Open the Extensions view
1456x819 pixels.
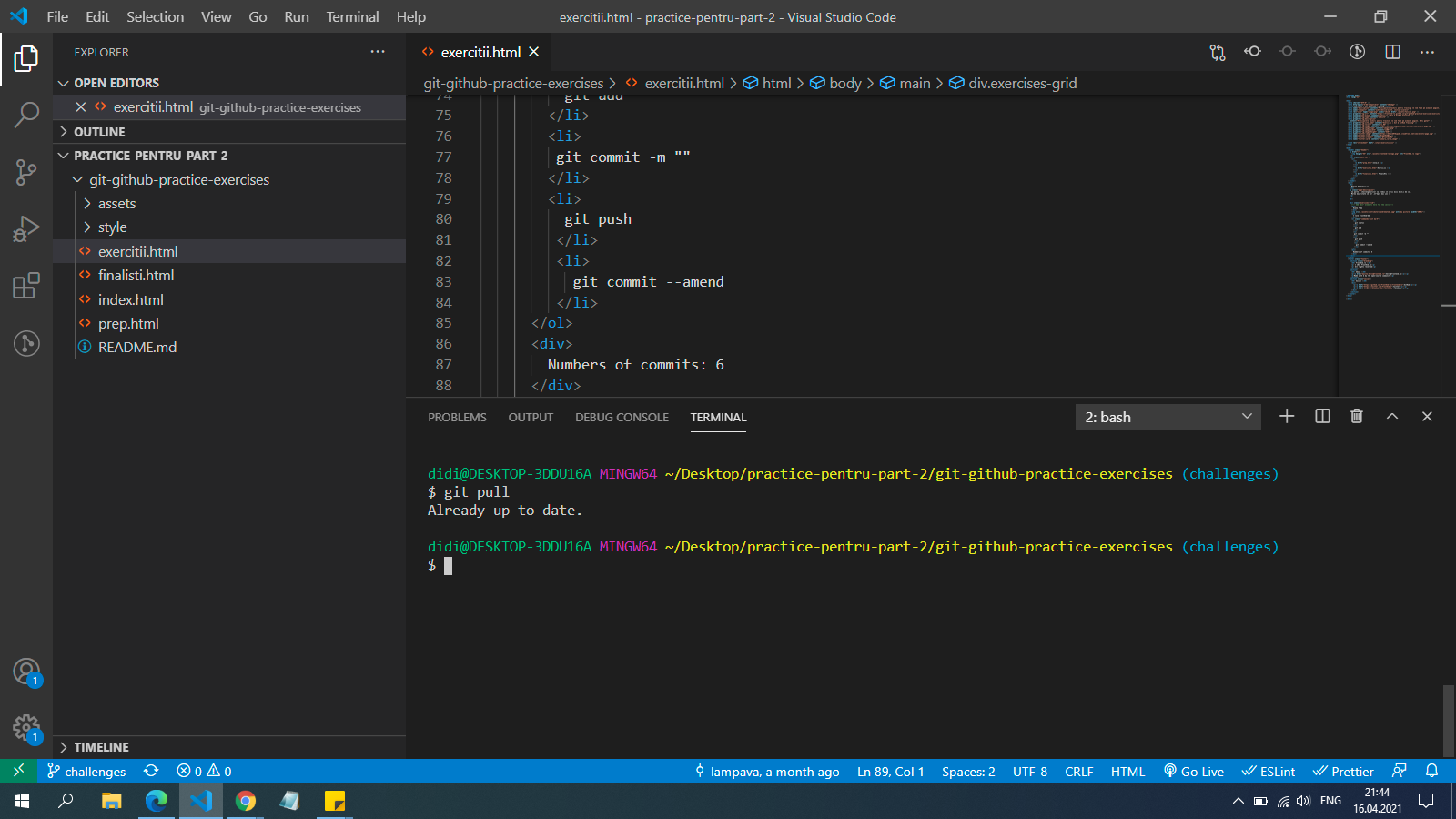pos(26,286)
